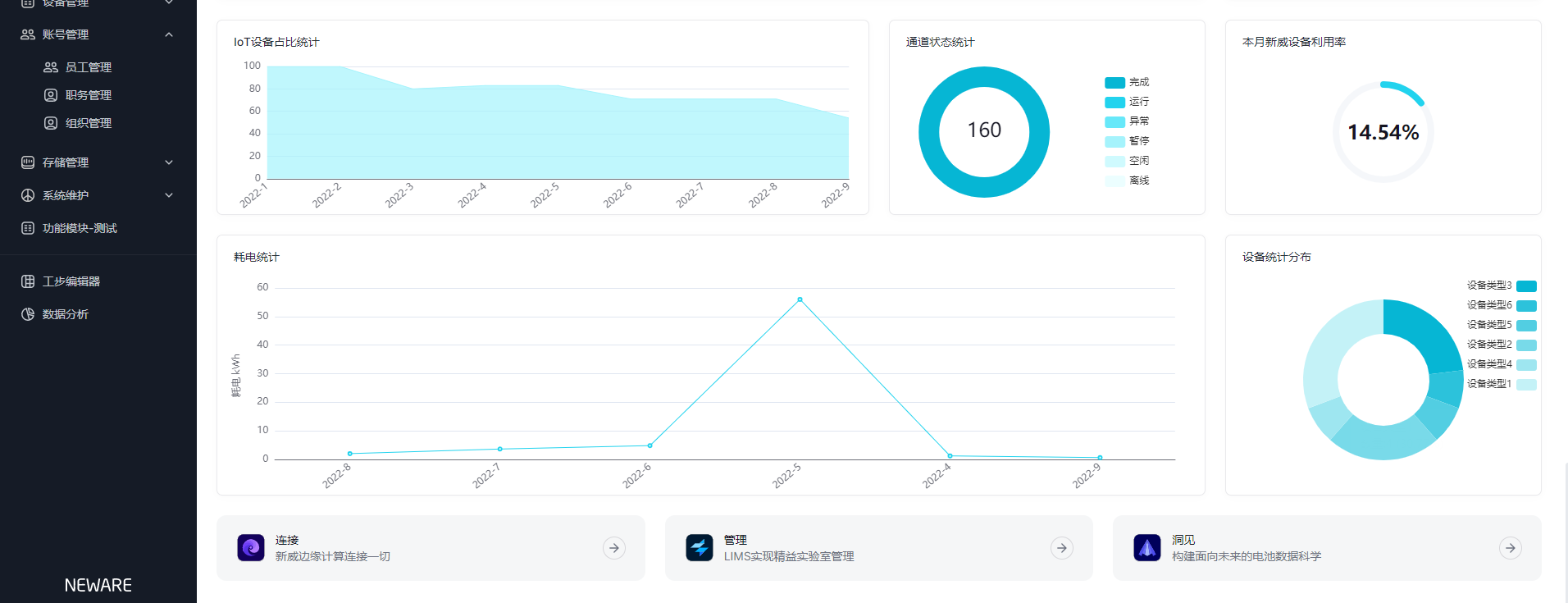This screenshot has height=603, width=1568.
Task: Toggle 暂停 legend in channel status chart
Action: click(1127, 141)
